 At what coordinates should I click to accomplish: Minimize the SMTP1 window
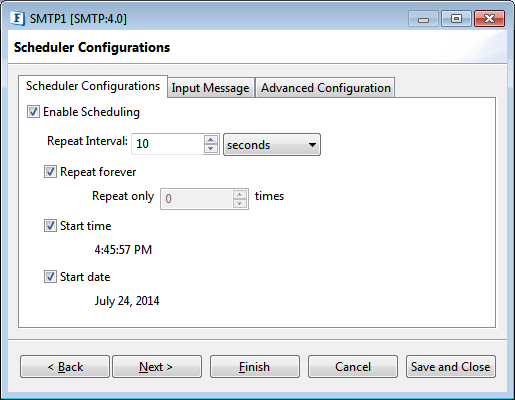coord(423,19)
